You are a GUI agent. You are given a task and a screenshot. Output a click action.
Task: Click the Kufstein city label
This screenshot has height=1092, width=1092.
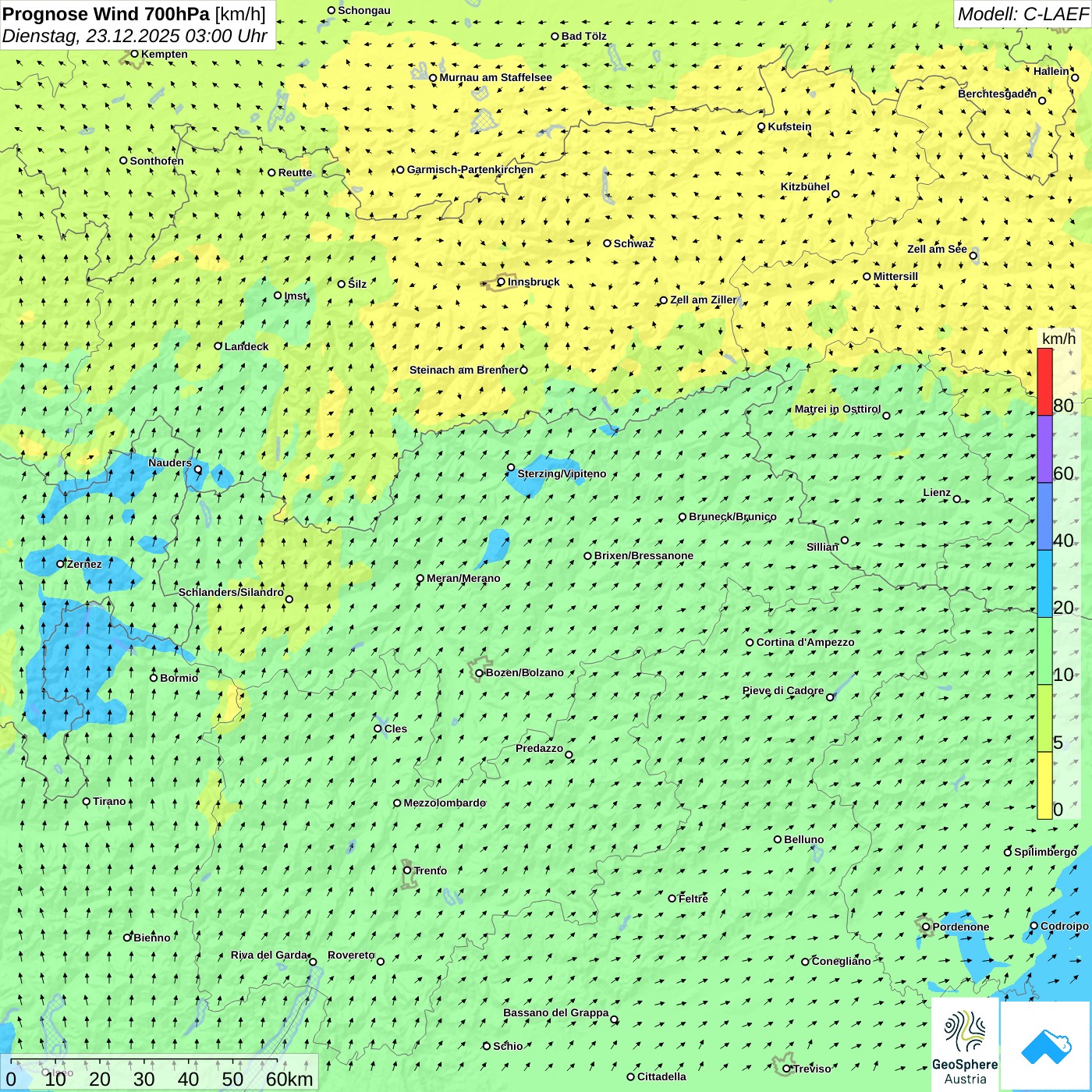(x=789, y=126)
